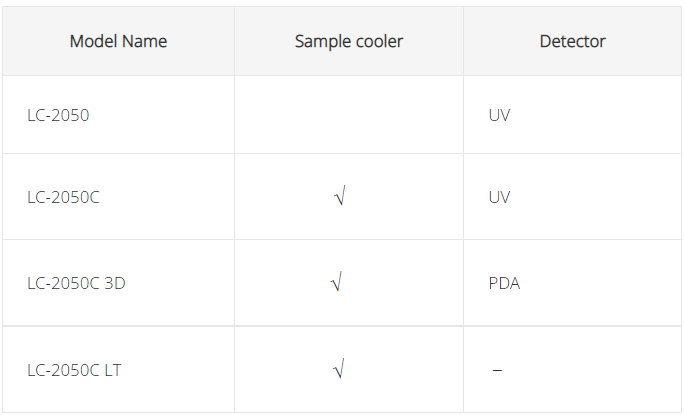
Task: Select the LC-2050C 3D model name
Action: coord(76,283)
